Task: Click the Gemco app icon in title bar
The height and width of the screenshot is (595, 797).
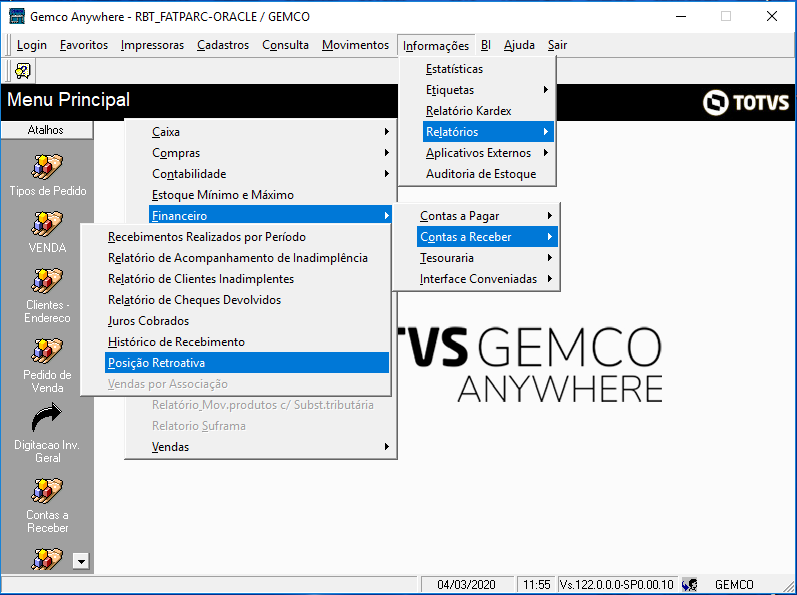Action: click(x=17, y=16)
